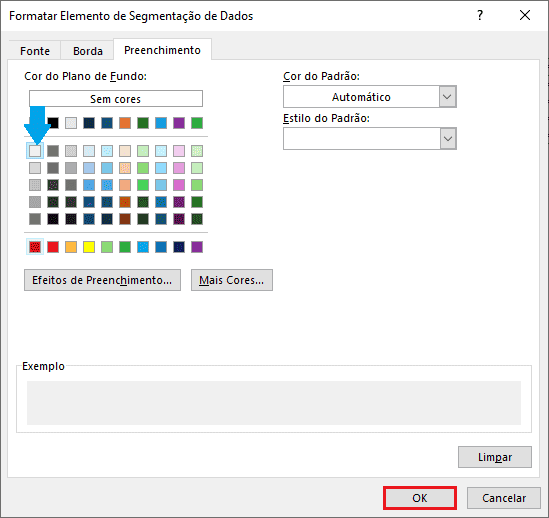Choose the Sem cores option
This screenshot has height=518, width=549.
(116, 99)
